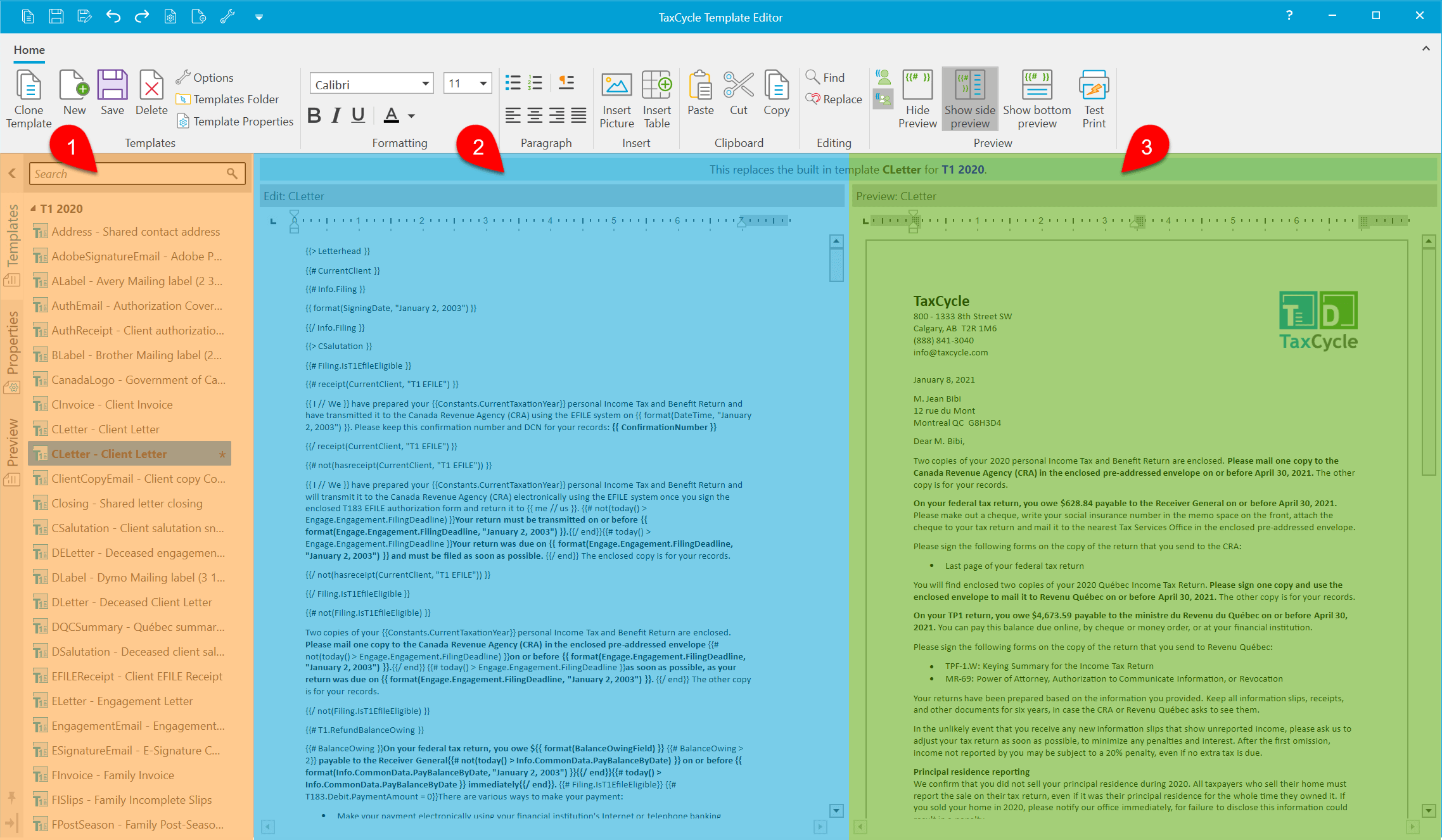This screenshot has width=1442, height=840.
Task: Open Replace in Editing group
Action: (x=834, y=99)
